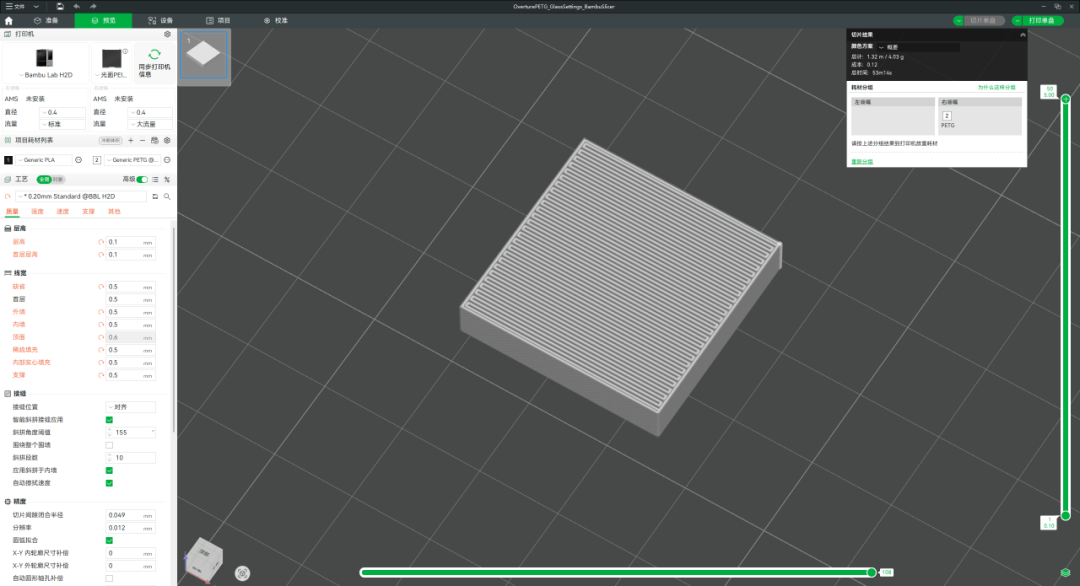Select the 支撑 support settings tab

88,211
